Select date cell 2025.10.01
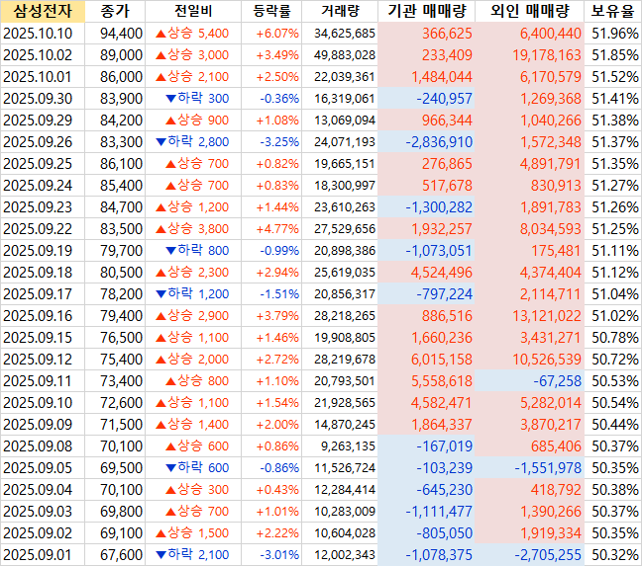 (x=43, y=77)
